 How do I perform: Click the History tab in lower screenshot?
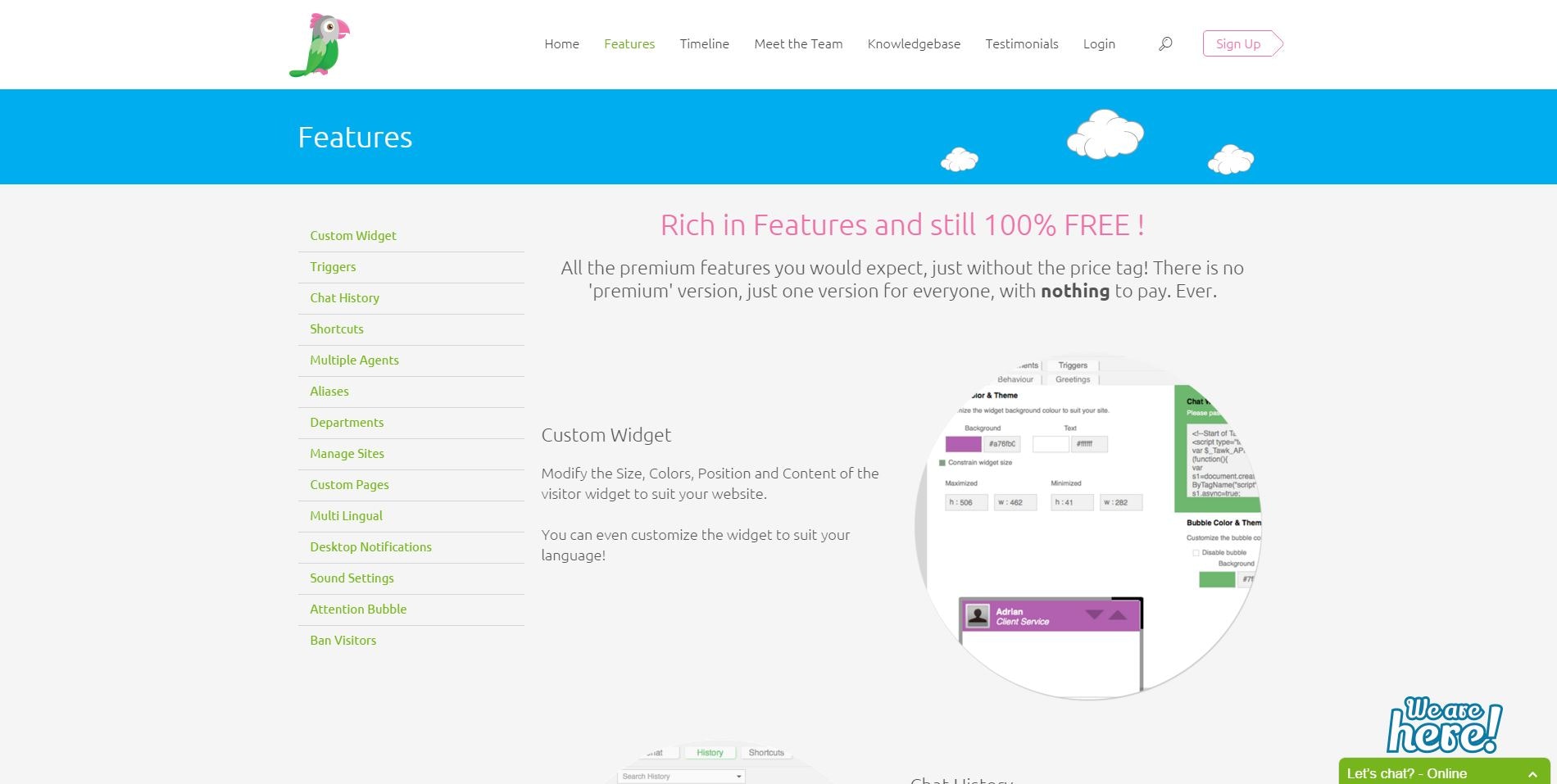pos(710,752)
